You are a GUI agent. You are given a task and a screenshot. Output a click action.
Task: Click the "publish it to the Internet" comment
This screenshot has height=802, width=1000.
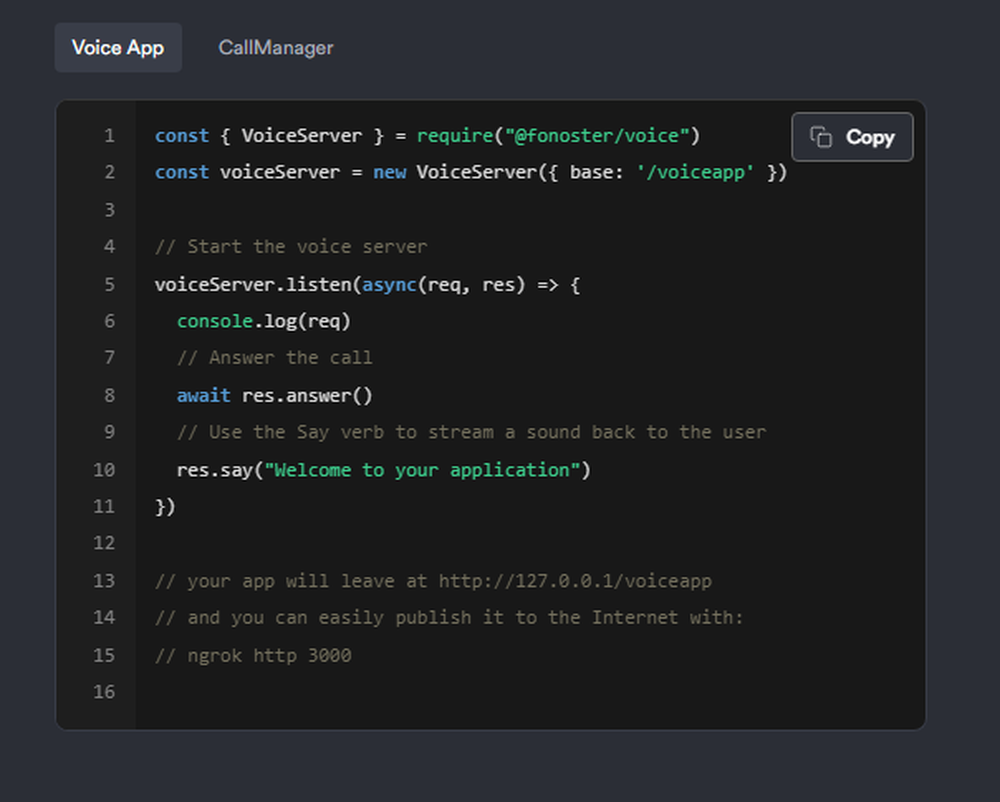pyautogui.click(x=449, y=618)
